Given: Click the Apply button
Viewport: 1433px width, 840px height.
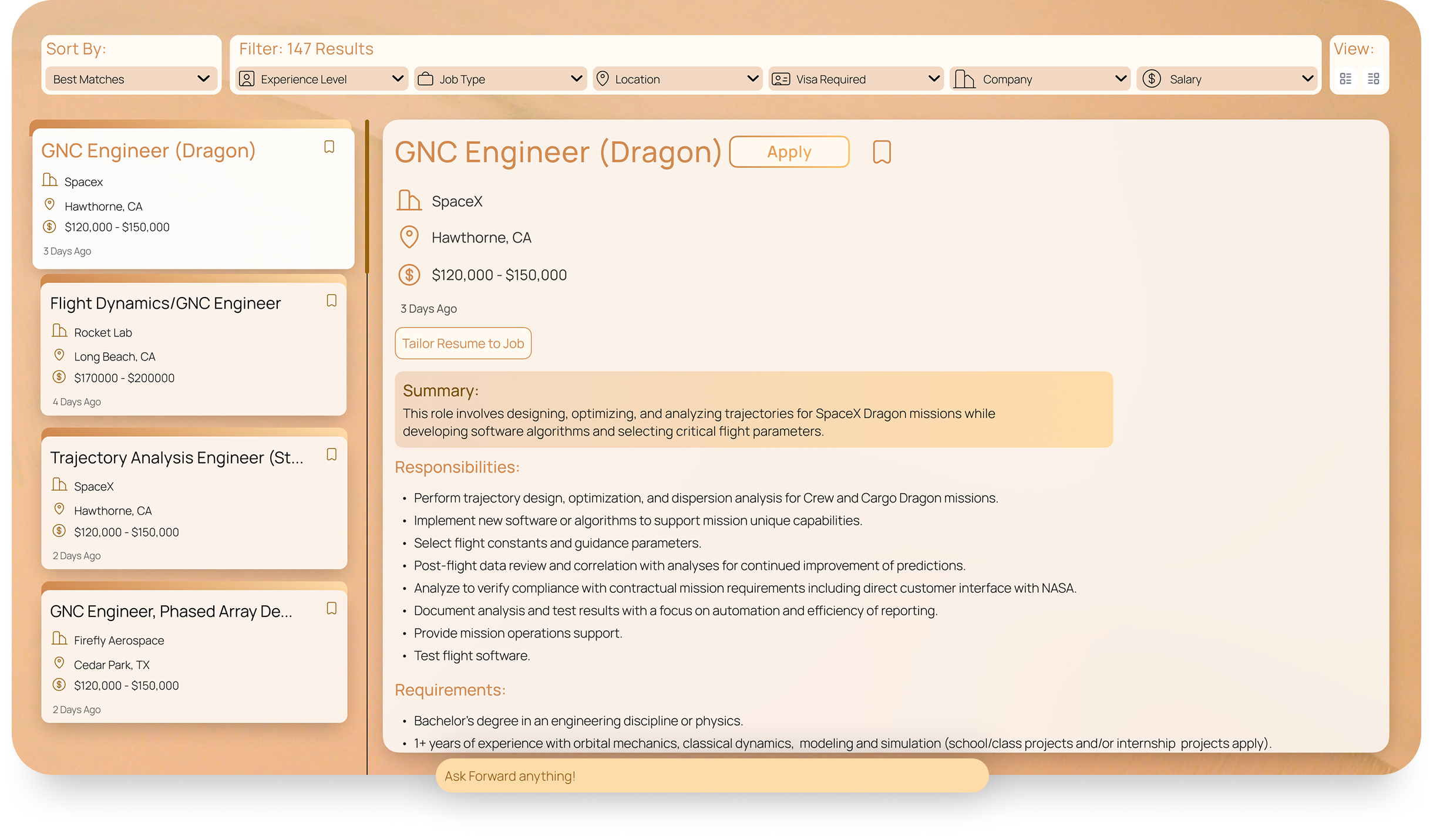Looking at the screenshot, I should click(789, 152).
